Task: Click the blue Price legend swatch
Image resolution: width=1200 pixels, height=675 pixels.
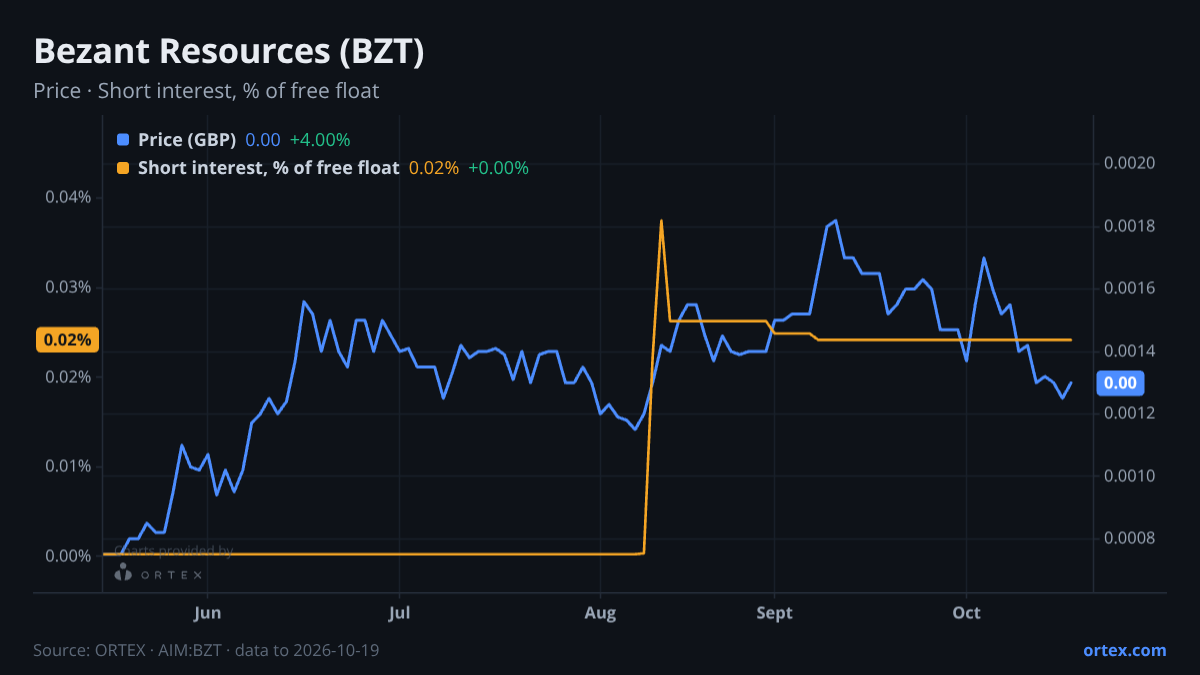Action: pos(123,140)
